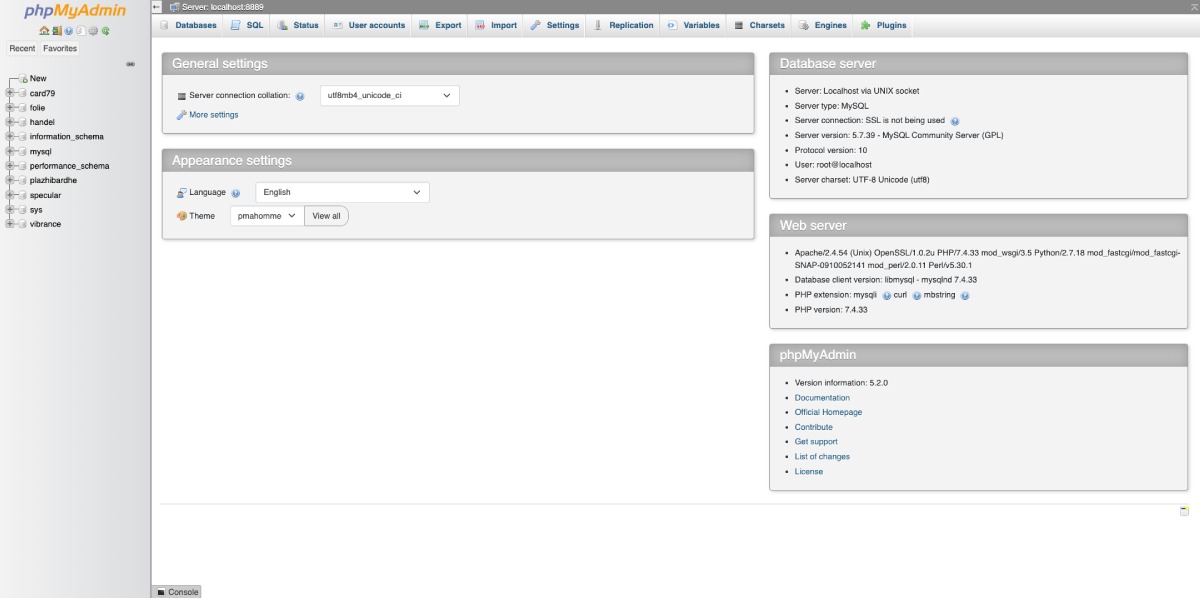This screenshot has height=598, width=1200.
Task: Click the Contribute link
Action: point(814,427)
